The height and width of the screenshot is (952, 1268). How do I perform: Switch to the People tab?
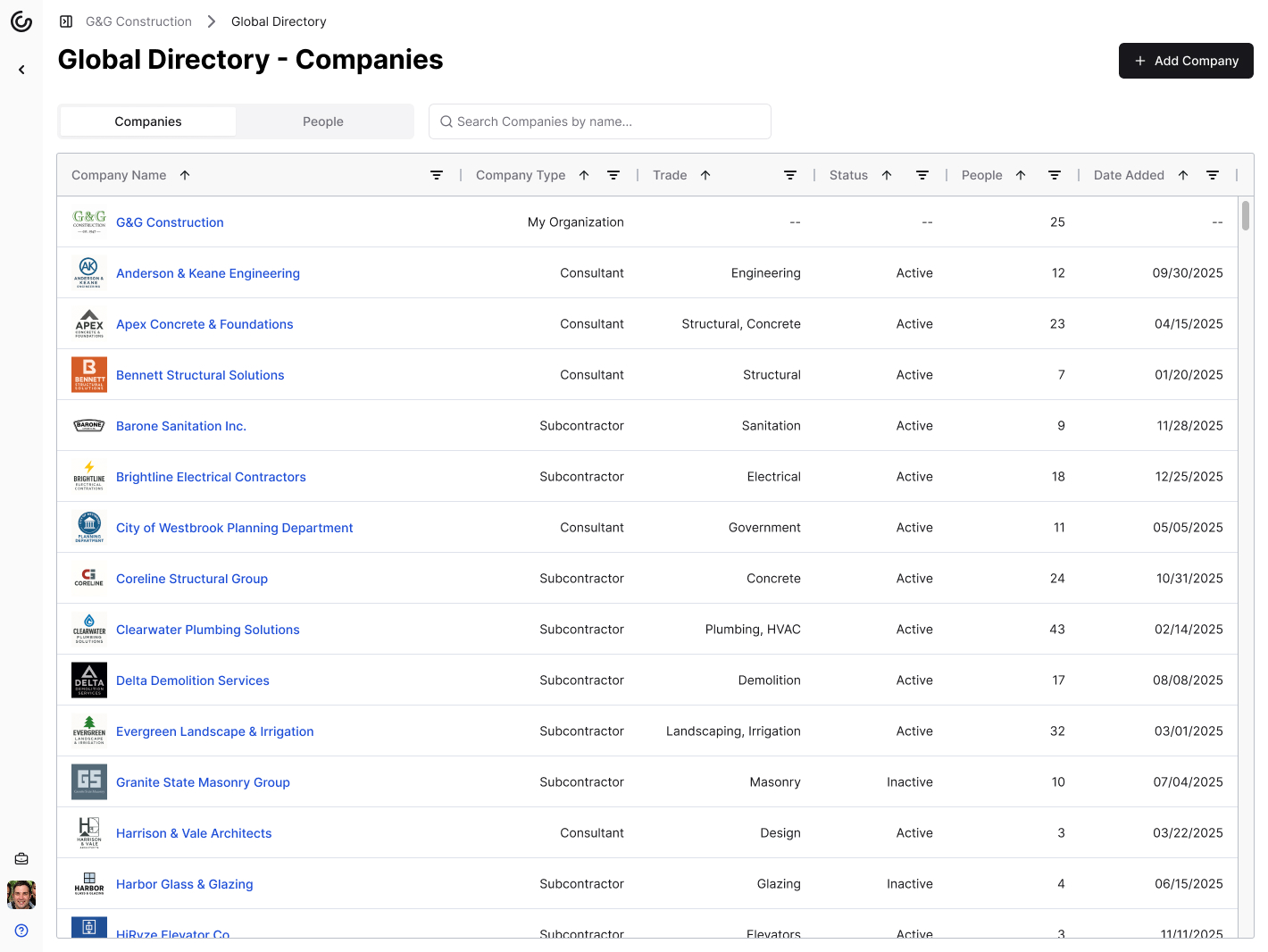[323, 121]
